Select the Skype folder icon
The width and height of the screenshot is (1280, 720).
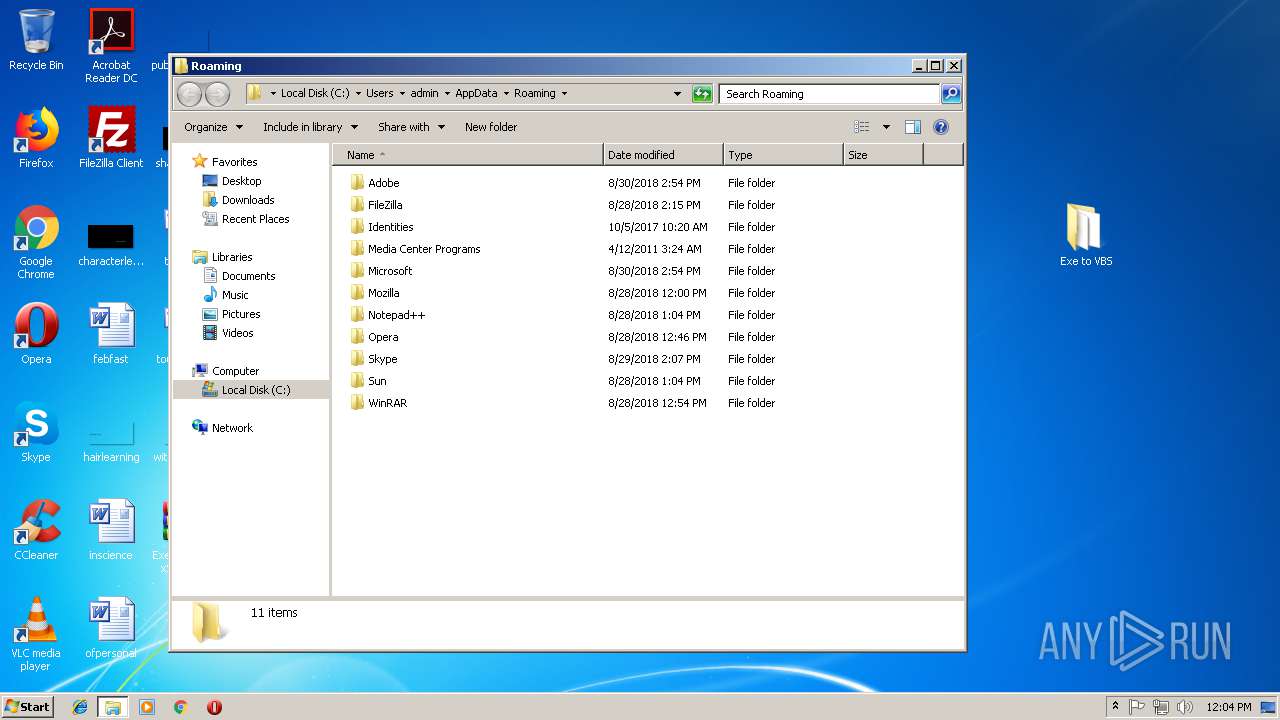[358, 359]
